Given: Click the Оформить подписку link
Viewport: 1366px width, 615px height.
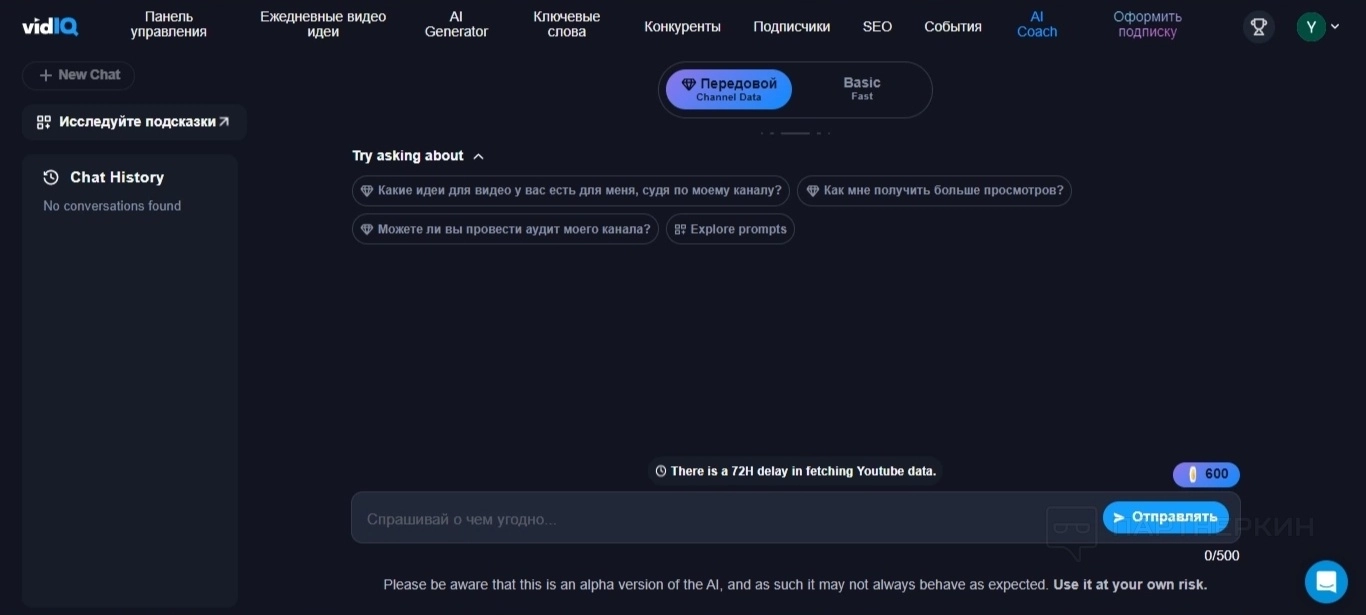Looking at the screenshot, I should tap(1147, 24).
